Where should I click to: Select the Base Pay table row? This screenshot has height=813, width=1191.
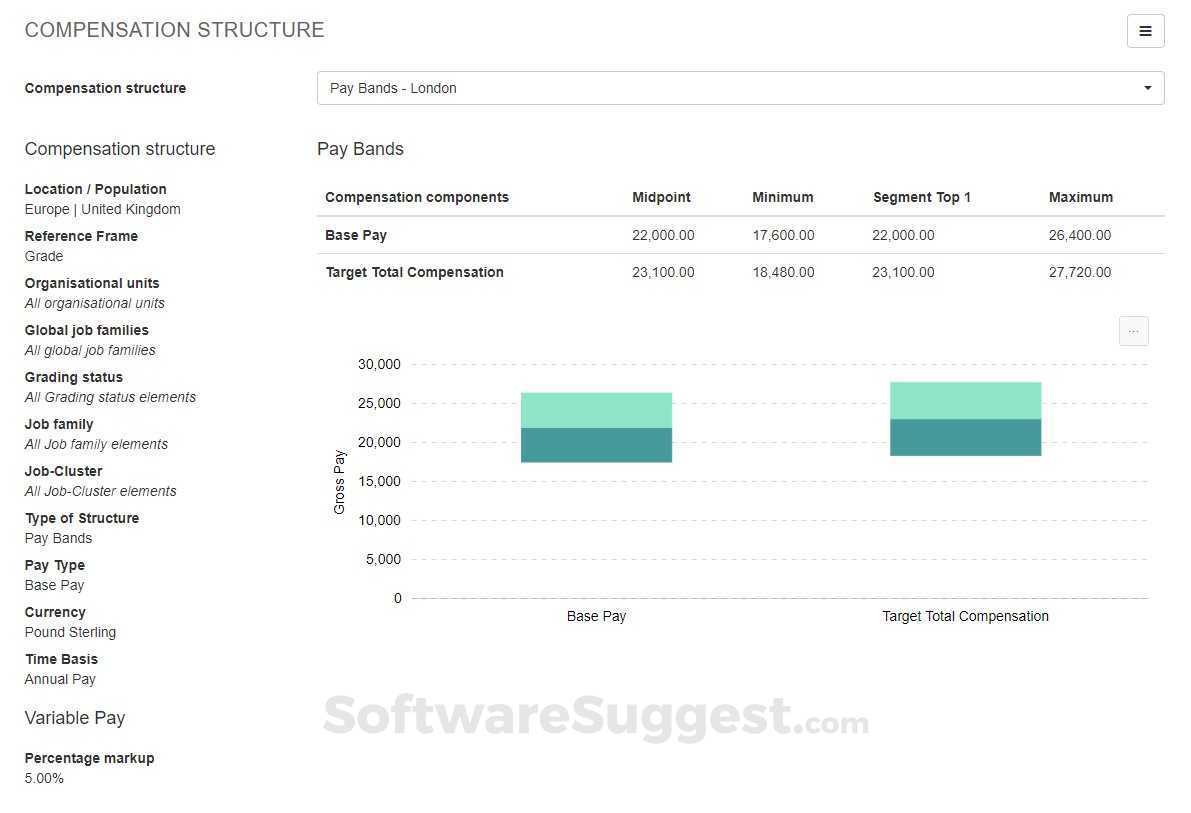[356, 235]
